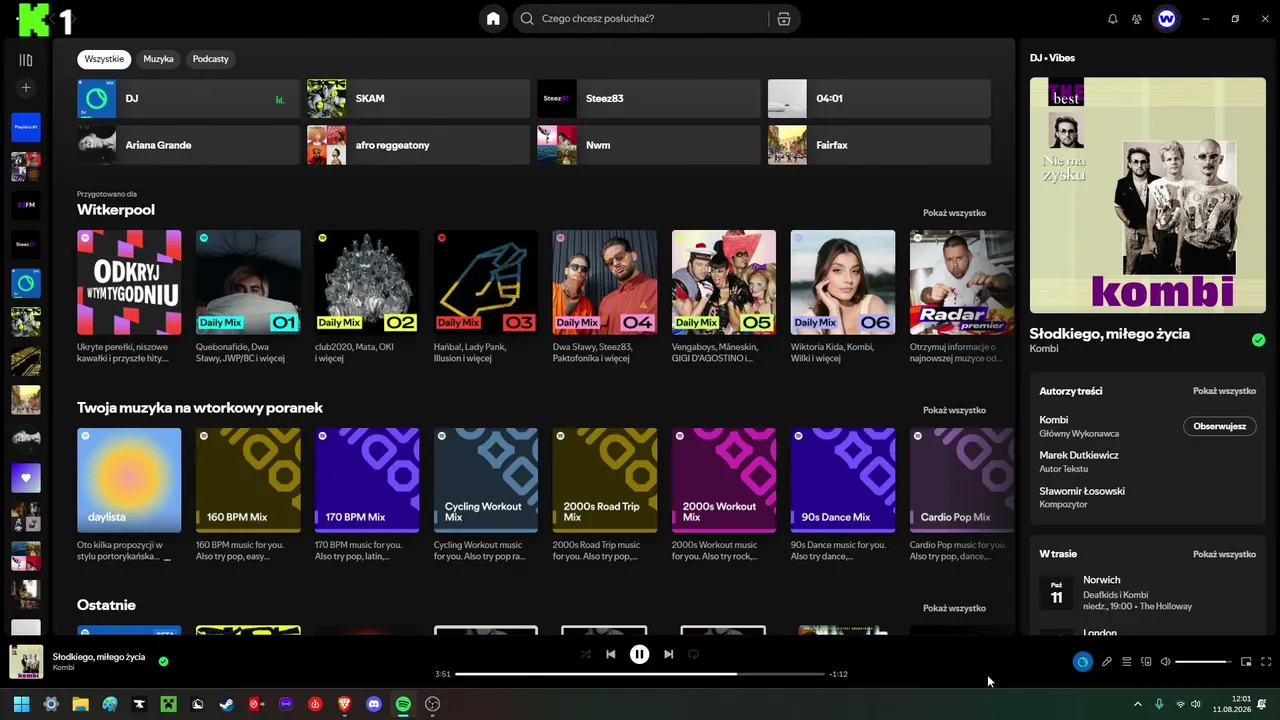Open File Explorer from the taskbar

(x=80, y=704)
